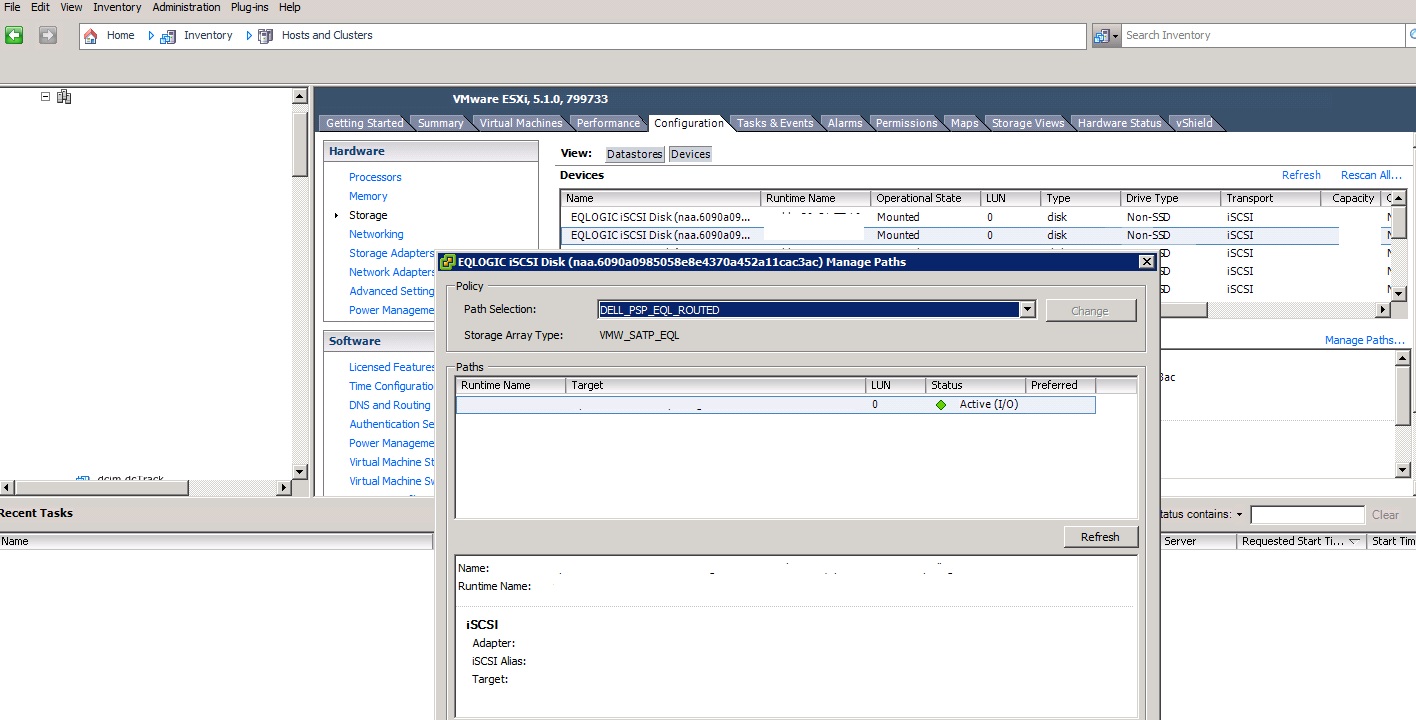This screenshot has width=1416, height=720.
Task: Click the datacenter icon in inventory tree
Action: point(64,97)
